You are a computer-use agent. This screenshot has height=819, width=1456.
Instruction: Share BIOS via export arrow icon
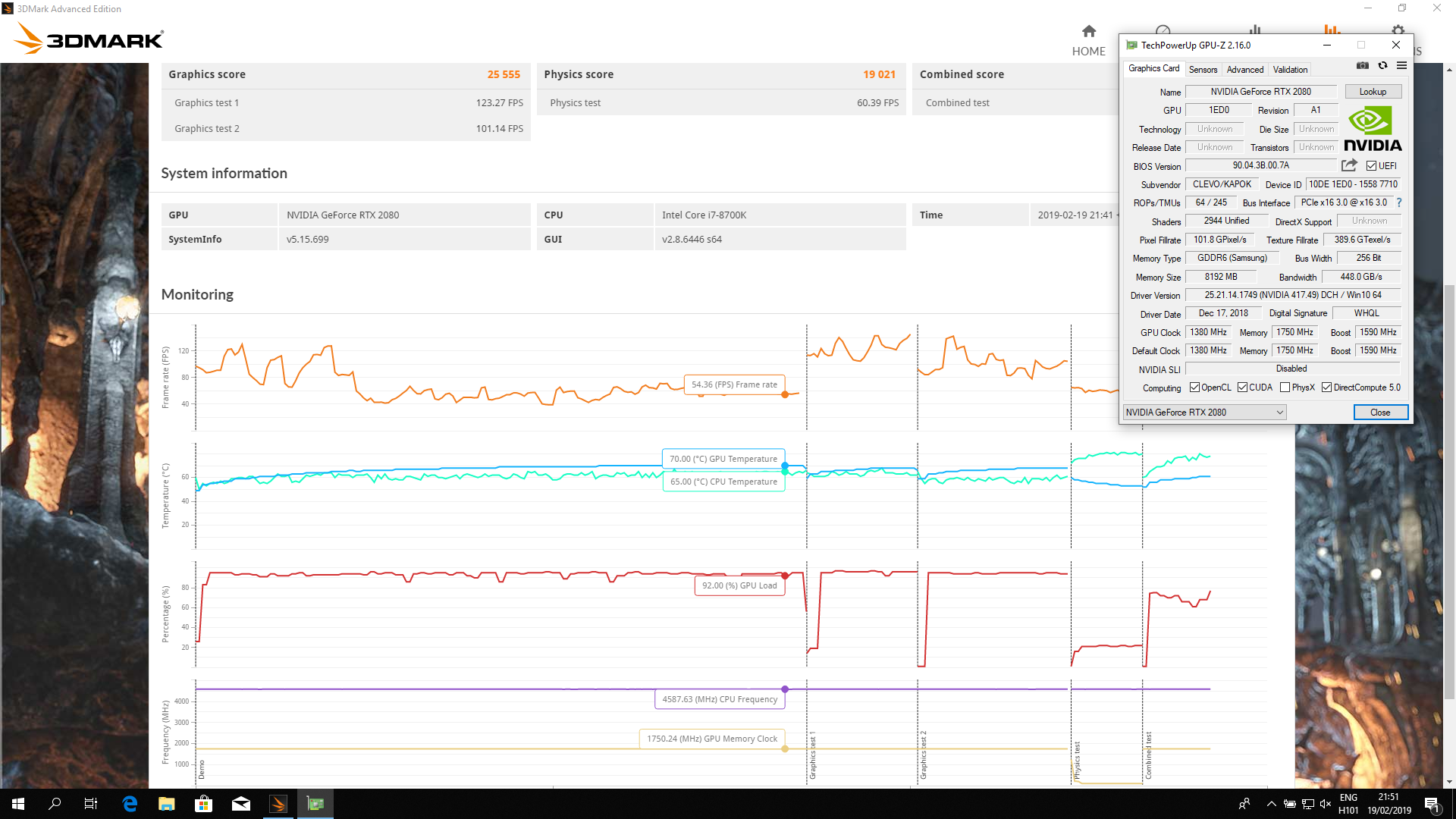[x=1349, y=165]
